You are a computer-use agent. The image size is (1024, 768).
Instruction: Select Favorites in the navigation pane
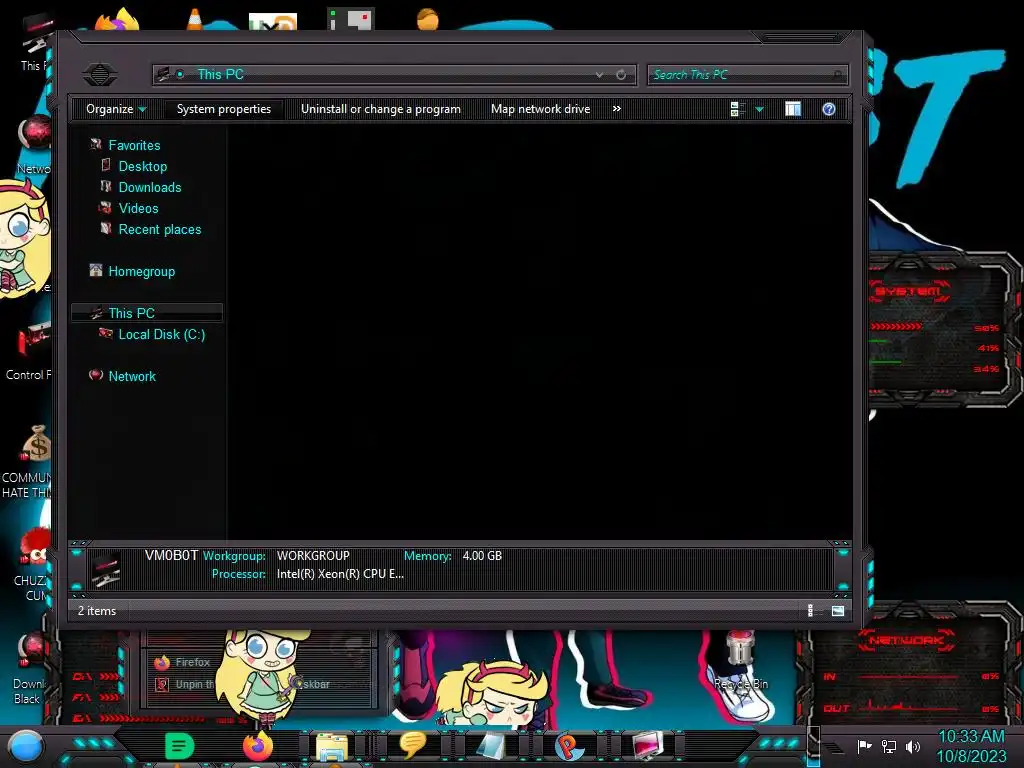click(x=134, y=145)
